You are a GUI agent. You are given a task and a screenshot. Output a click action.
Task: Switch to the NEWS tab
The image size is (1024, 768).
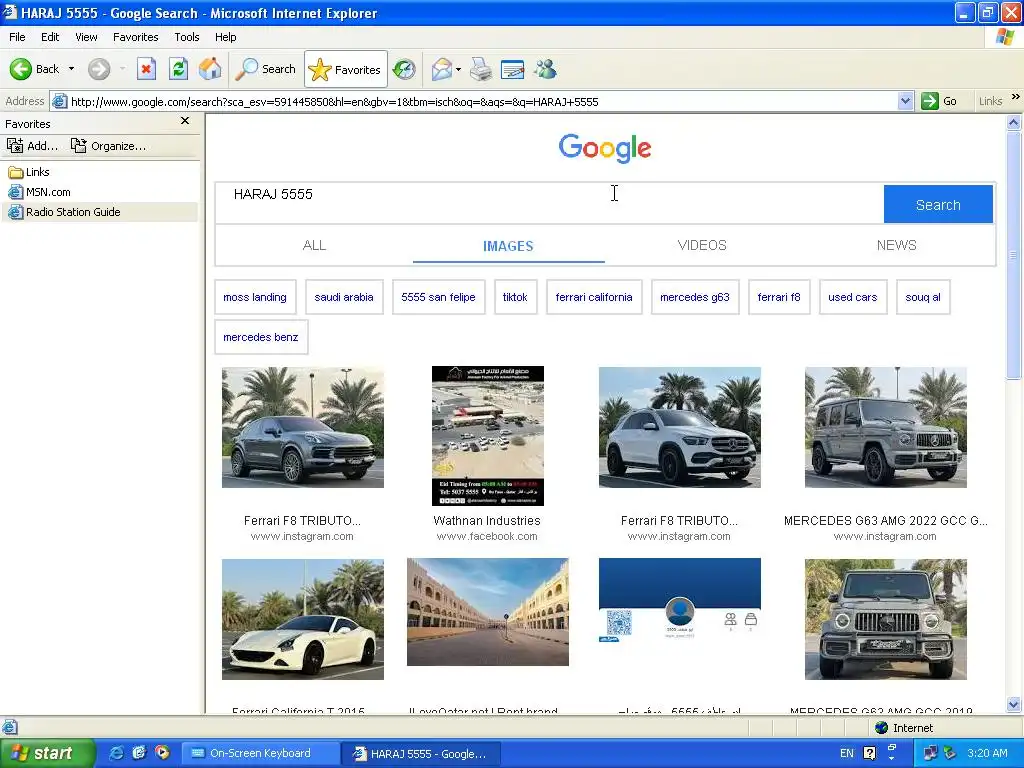point(897,246)
